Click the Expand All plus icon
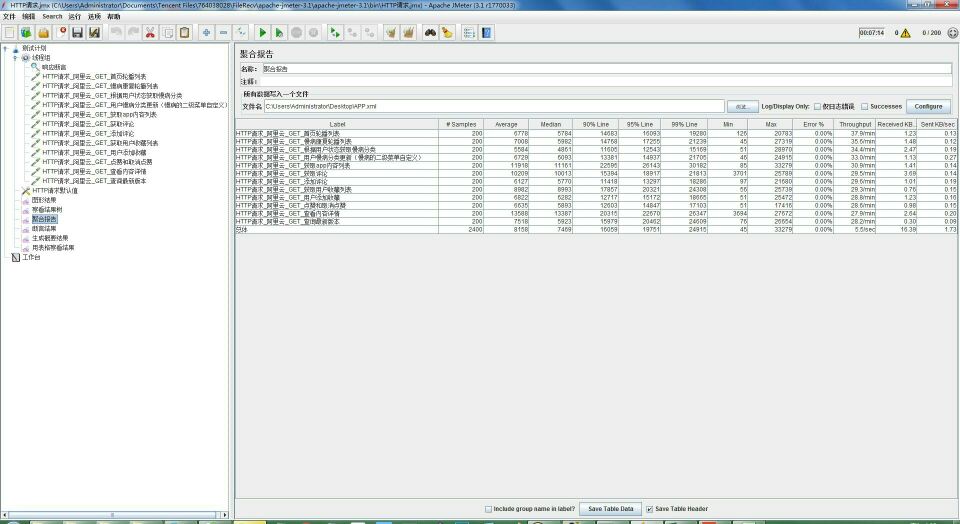This screenshot has width=960, height=524. pyautogui.click(x=206, y=33)
